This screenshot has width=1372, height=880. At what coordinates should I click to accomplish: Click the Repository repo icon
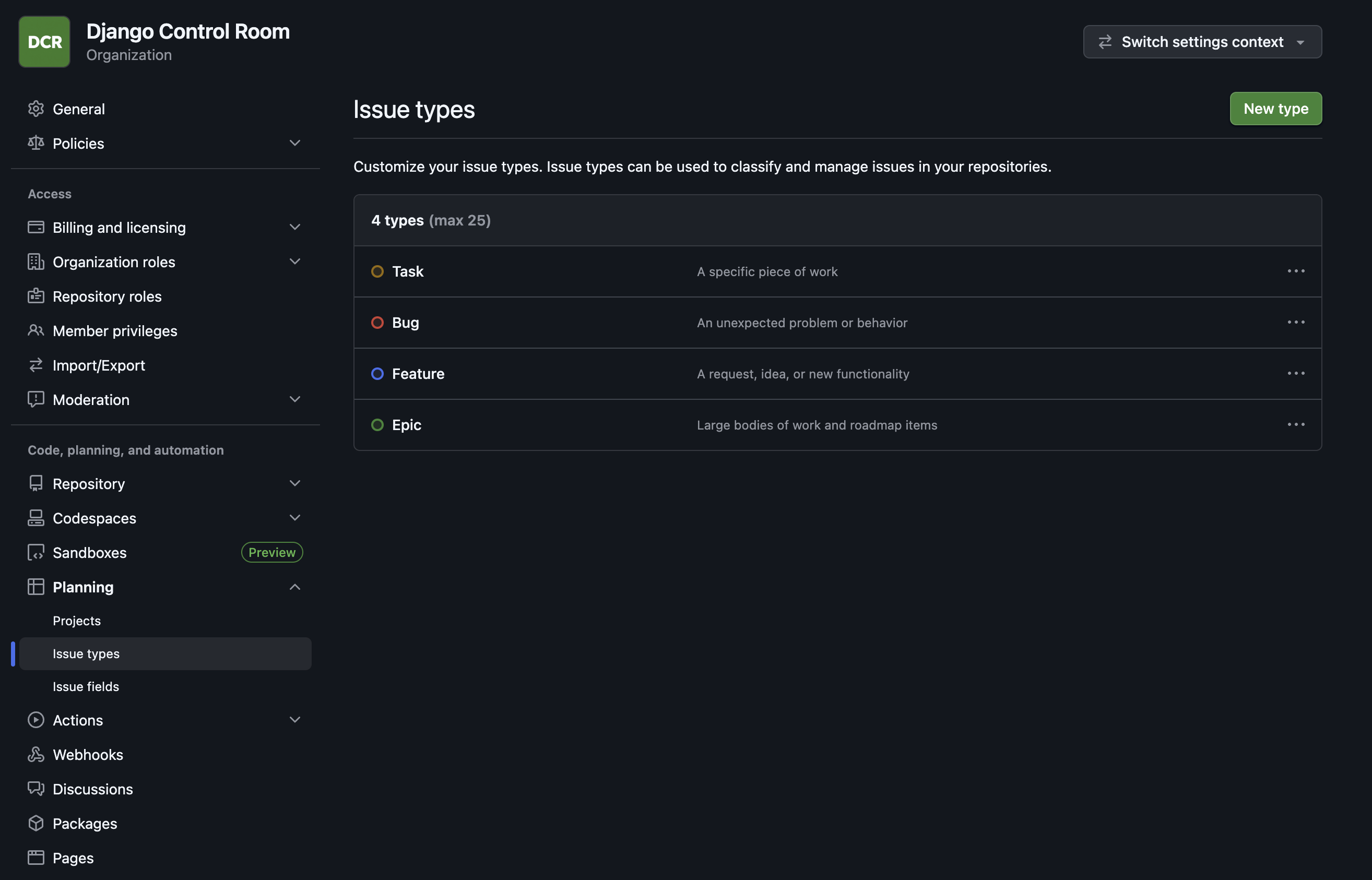(x=36, y=483)
